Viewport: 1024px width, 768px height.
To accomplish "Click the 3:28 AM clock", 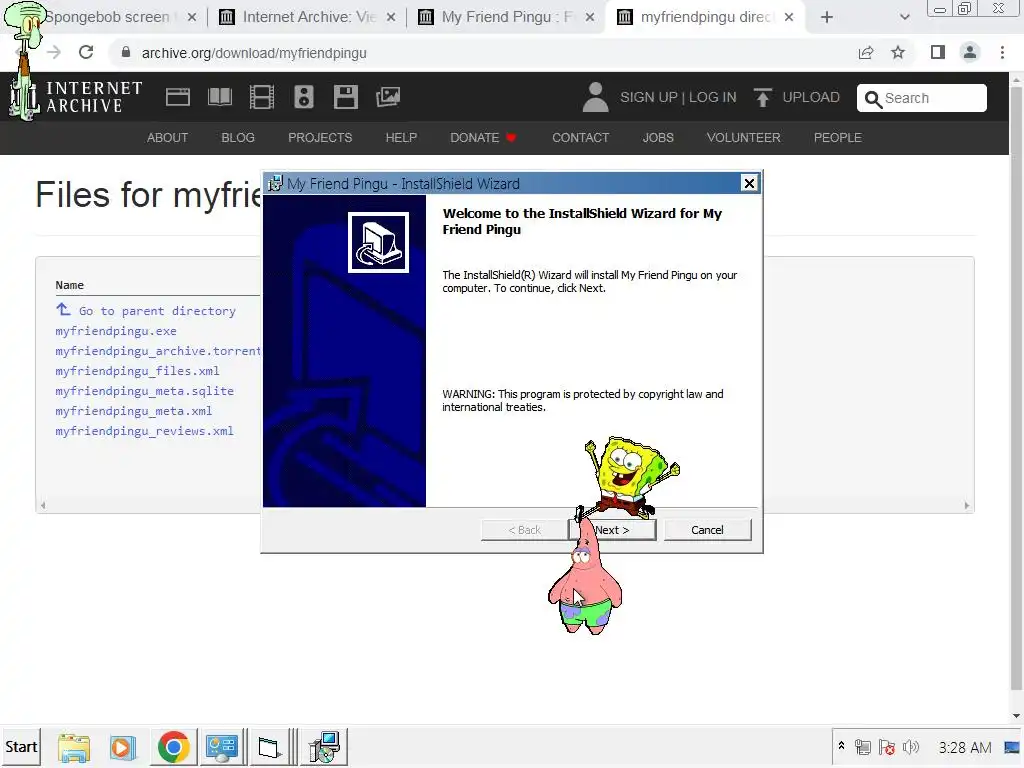I will click(965, 747).
